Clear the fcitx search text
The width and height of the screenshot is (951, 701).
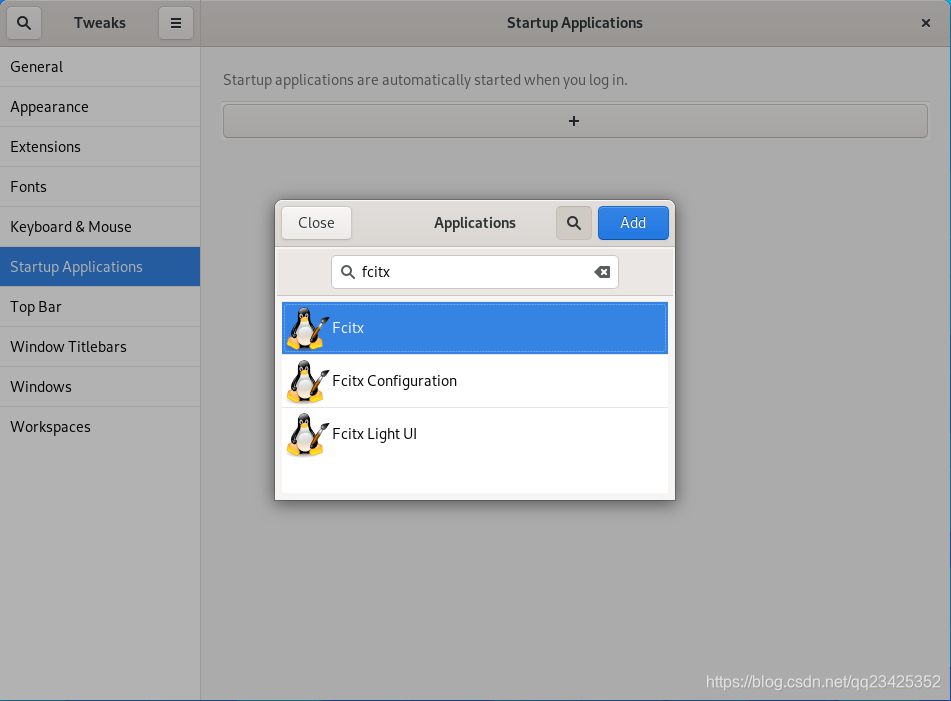click(602, 272)
